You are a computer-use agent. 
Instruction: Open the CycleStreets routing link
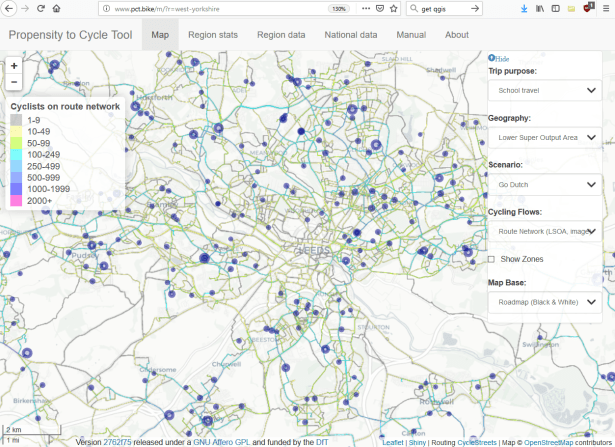pos(477,443)
